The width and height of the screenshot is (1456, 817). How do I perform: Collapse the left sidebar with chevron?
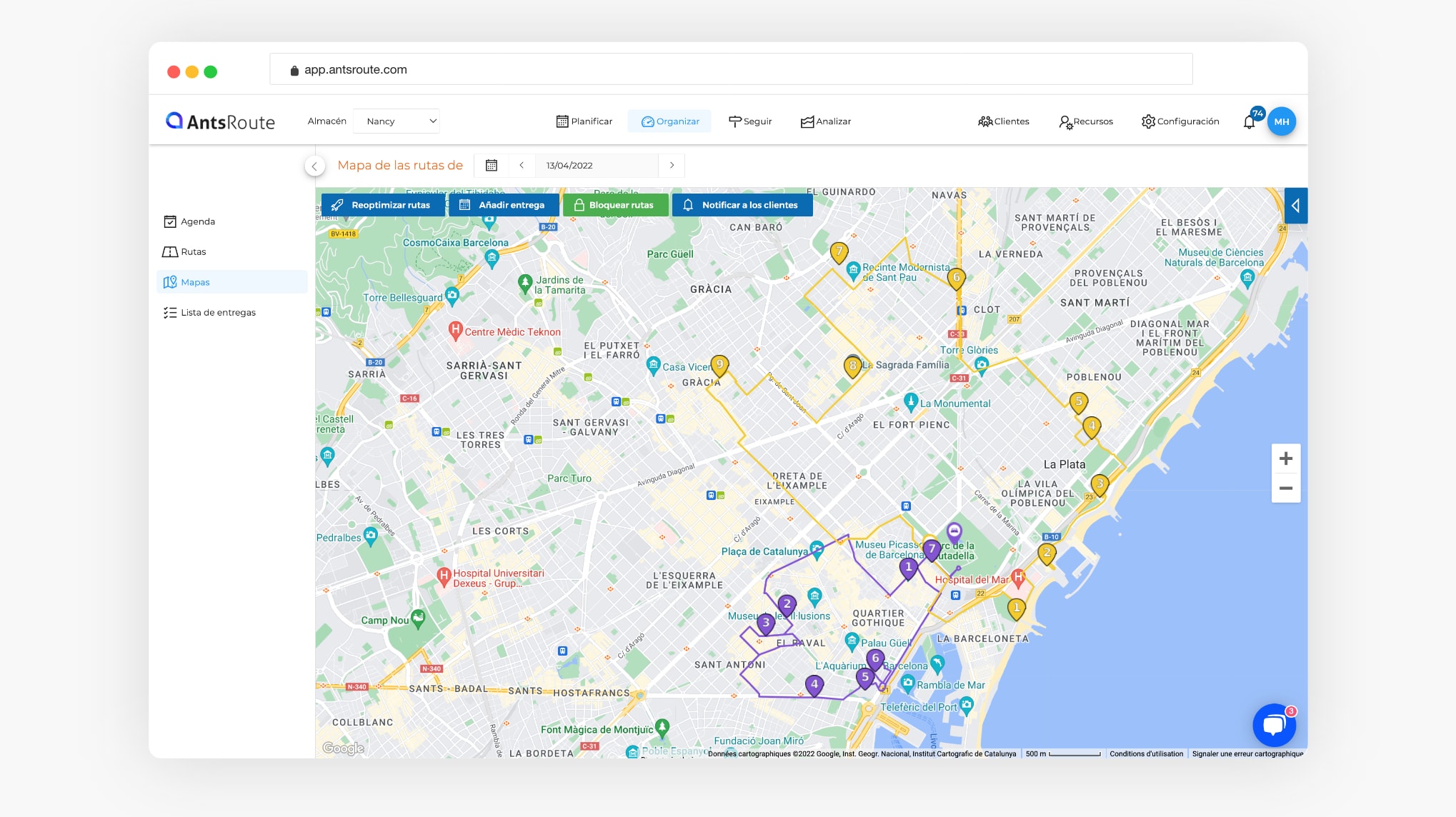[x=314, y=166]
